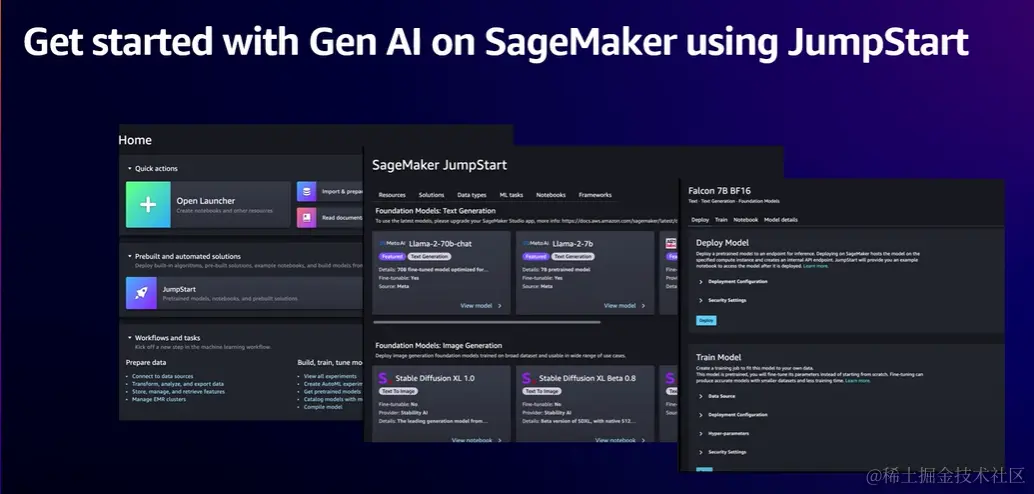Click View notebook on Stable Diffusion XL 1.0
Viewport: 1034px width, 494px height.
coord(471,440)
